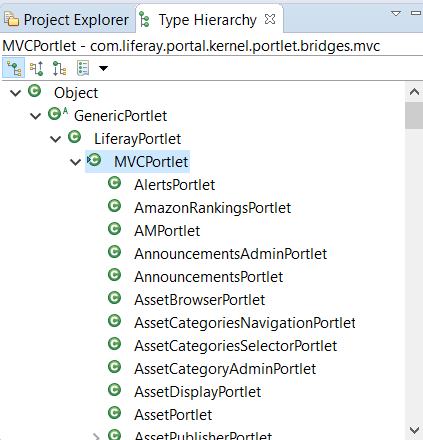Click scrollbar down arrow
Image resolution: width=423 pixels, height=440 pixels.
pos(414,430)
